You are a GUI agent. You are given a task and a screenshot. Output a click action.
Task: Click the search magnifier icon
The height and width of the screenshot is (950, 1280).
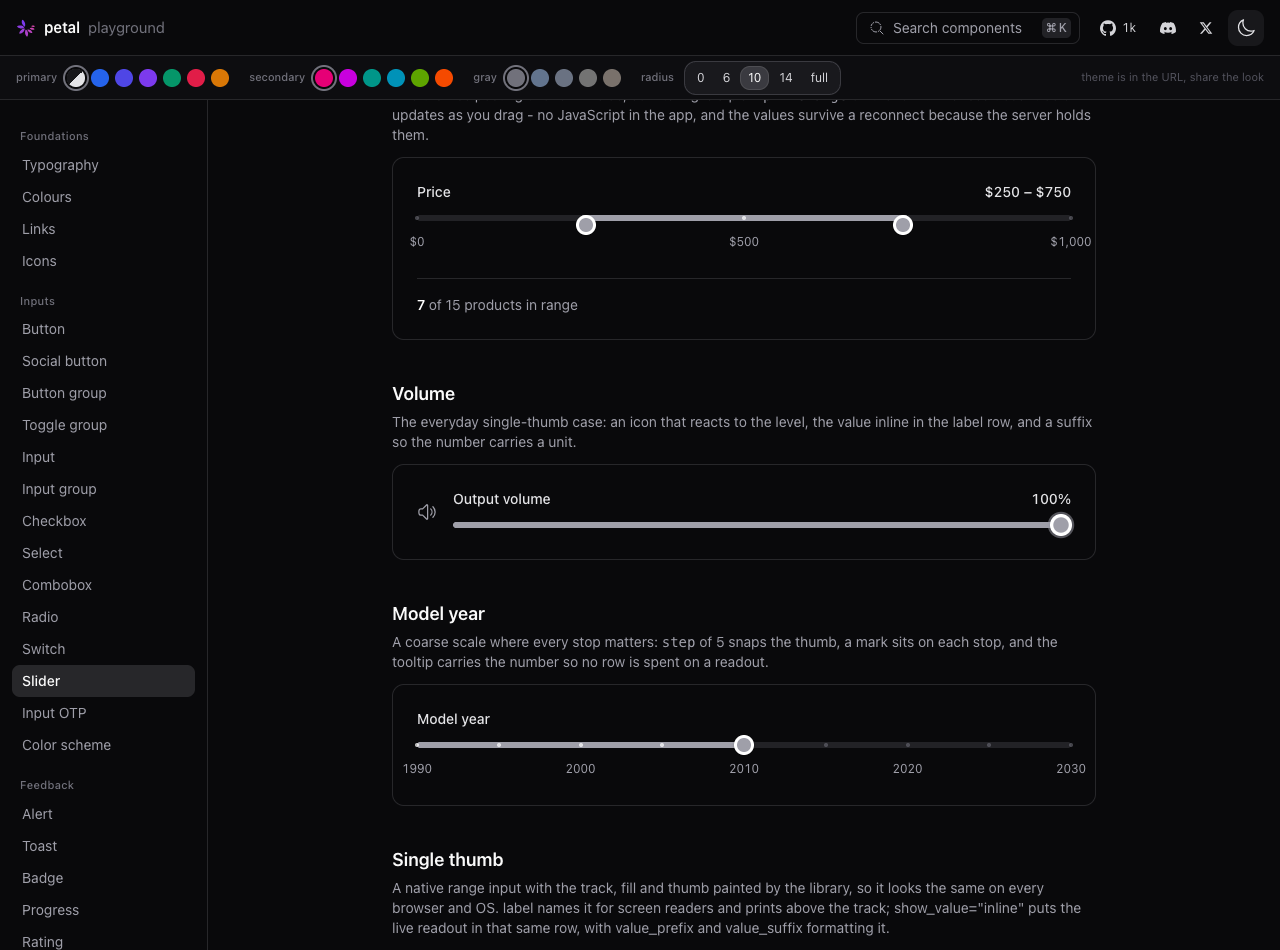point(877,28)
